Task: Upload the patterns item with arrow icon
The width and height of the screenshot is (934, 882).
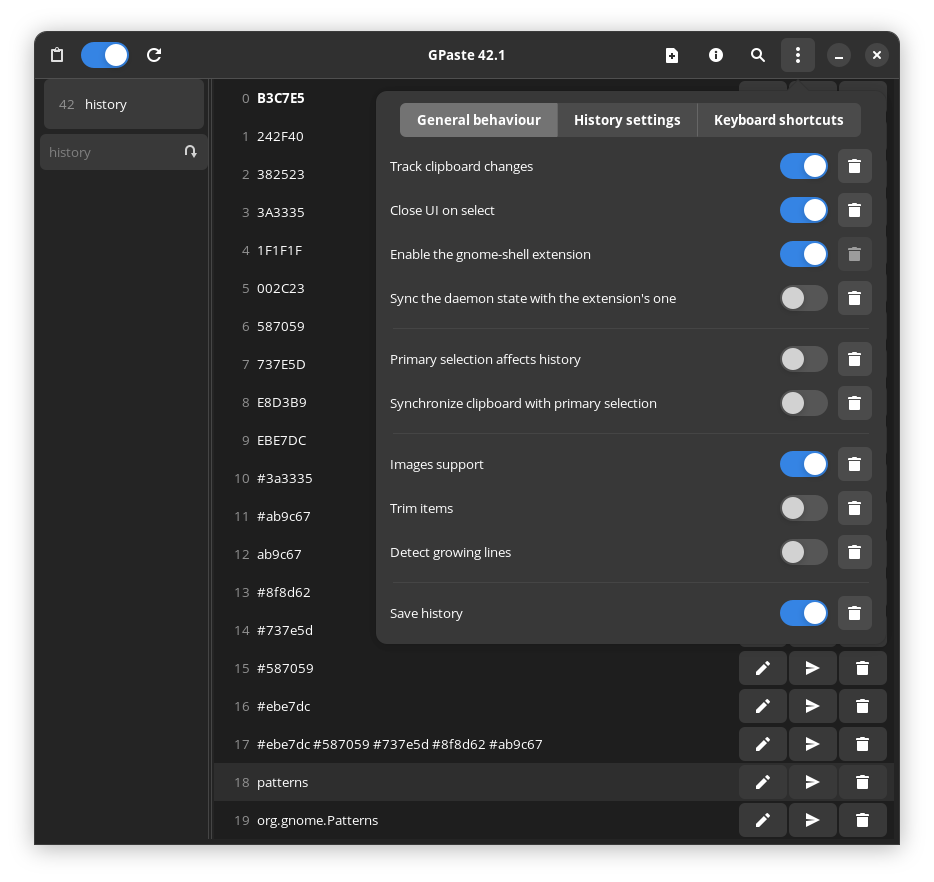Action: [812, 783]
